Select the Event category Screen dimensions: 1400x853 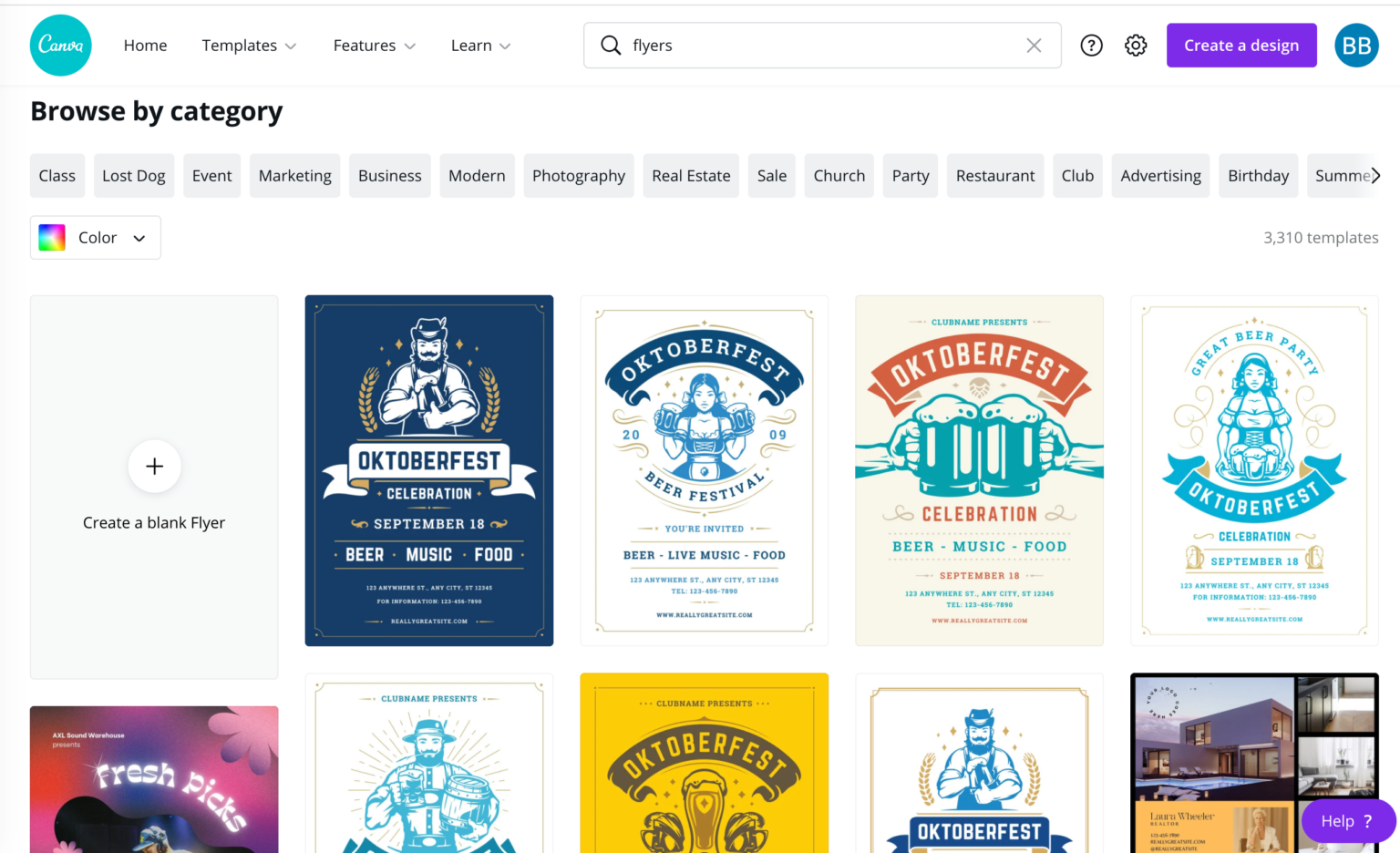tap(212, 176)
